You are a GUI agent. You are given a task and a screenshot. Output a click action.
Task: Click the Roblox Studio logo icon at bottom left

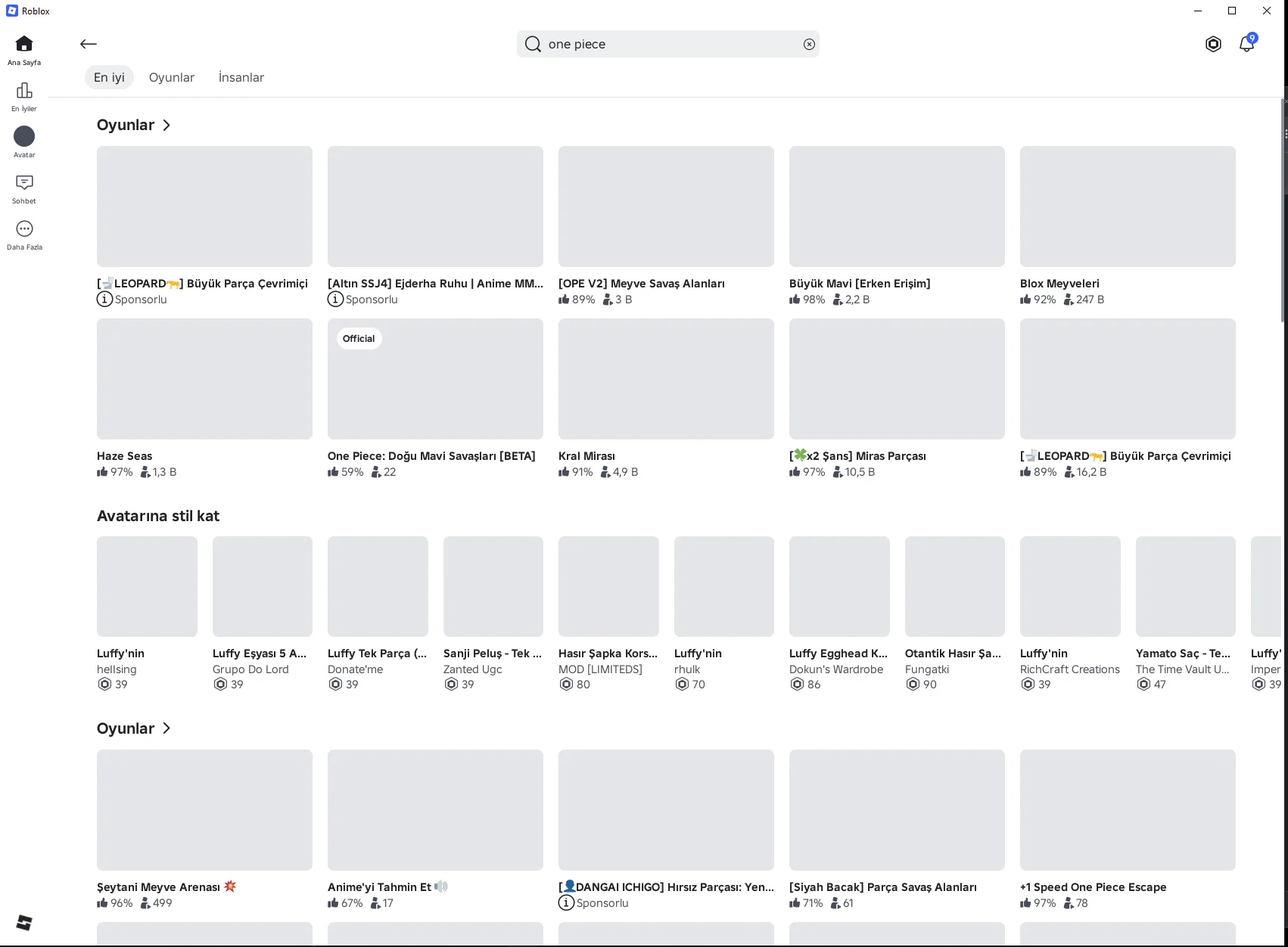24,922
